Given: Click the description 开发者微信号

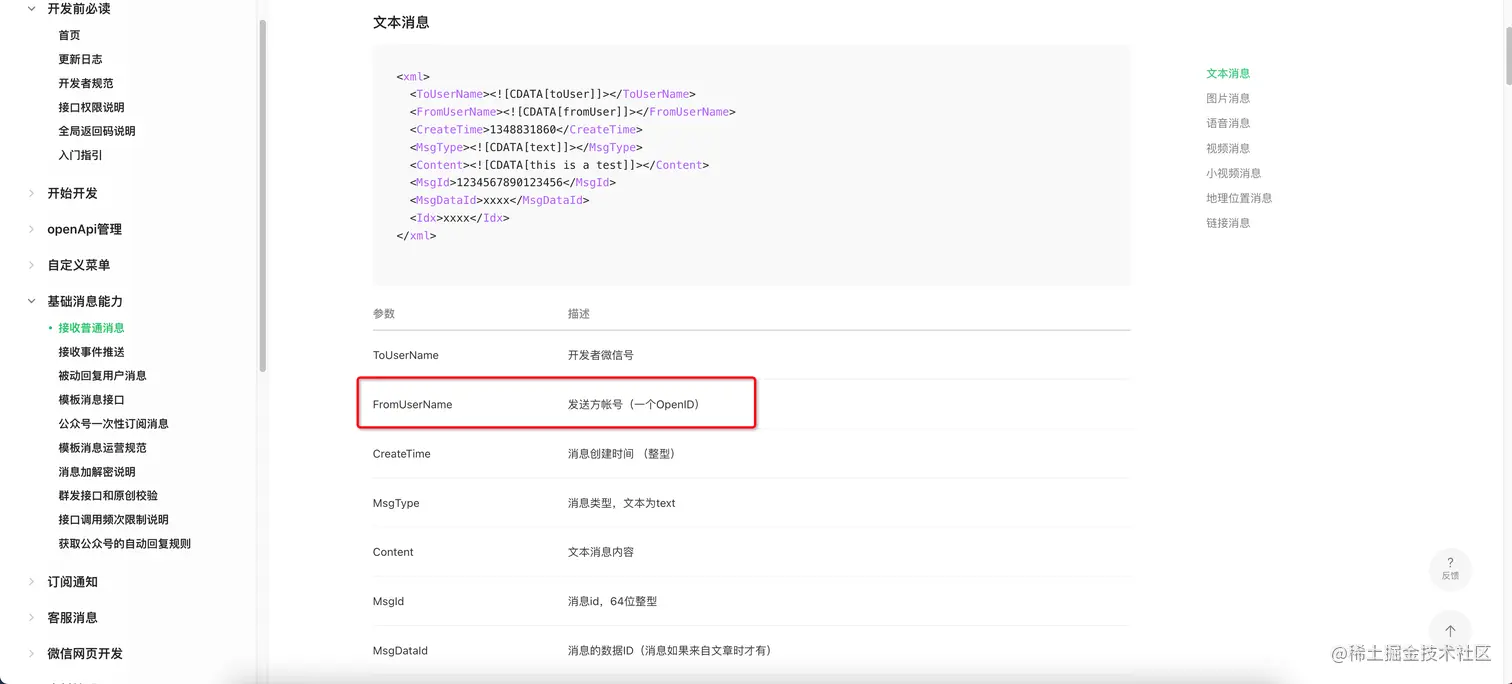Looking at the screenshot, I should click(600, 355).
